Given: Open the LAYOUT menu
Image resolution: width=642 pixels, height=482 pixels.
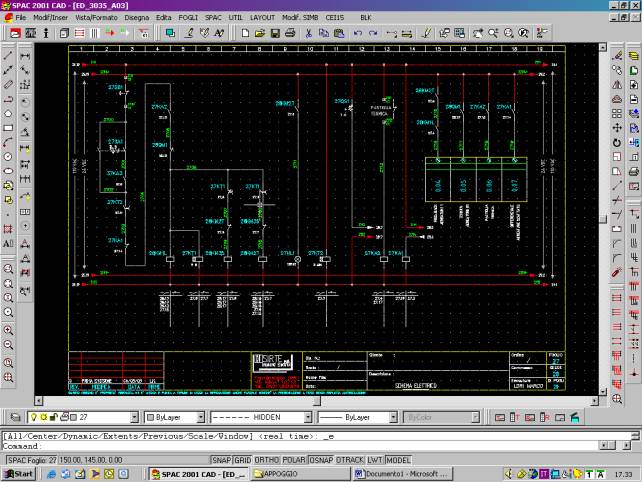Looking at the screenshot, I should point(262,18).
